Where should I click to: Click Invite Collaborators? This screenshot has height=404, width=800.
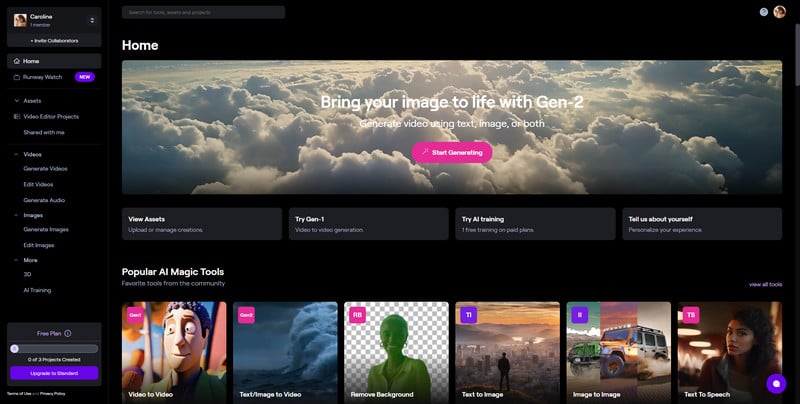pyautogui.click(x=54, y=40)
